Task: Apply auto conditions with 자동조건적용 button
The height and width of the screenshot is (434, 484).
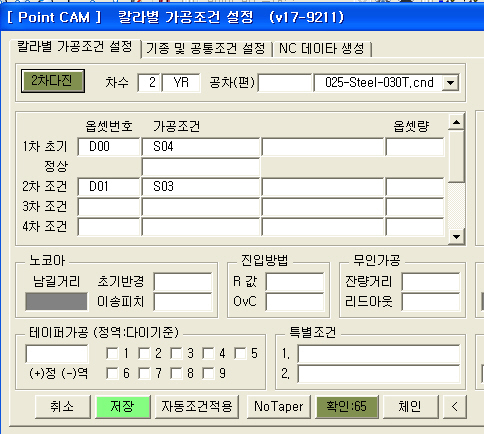Action: [x=197, y=407]
